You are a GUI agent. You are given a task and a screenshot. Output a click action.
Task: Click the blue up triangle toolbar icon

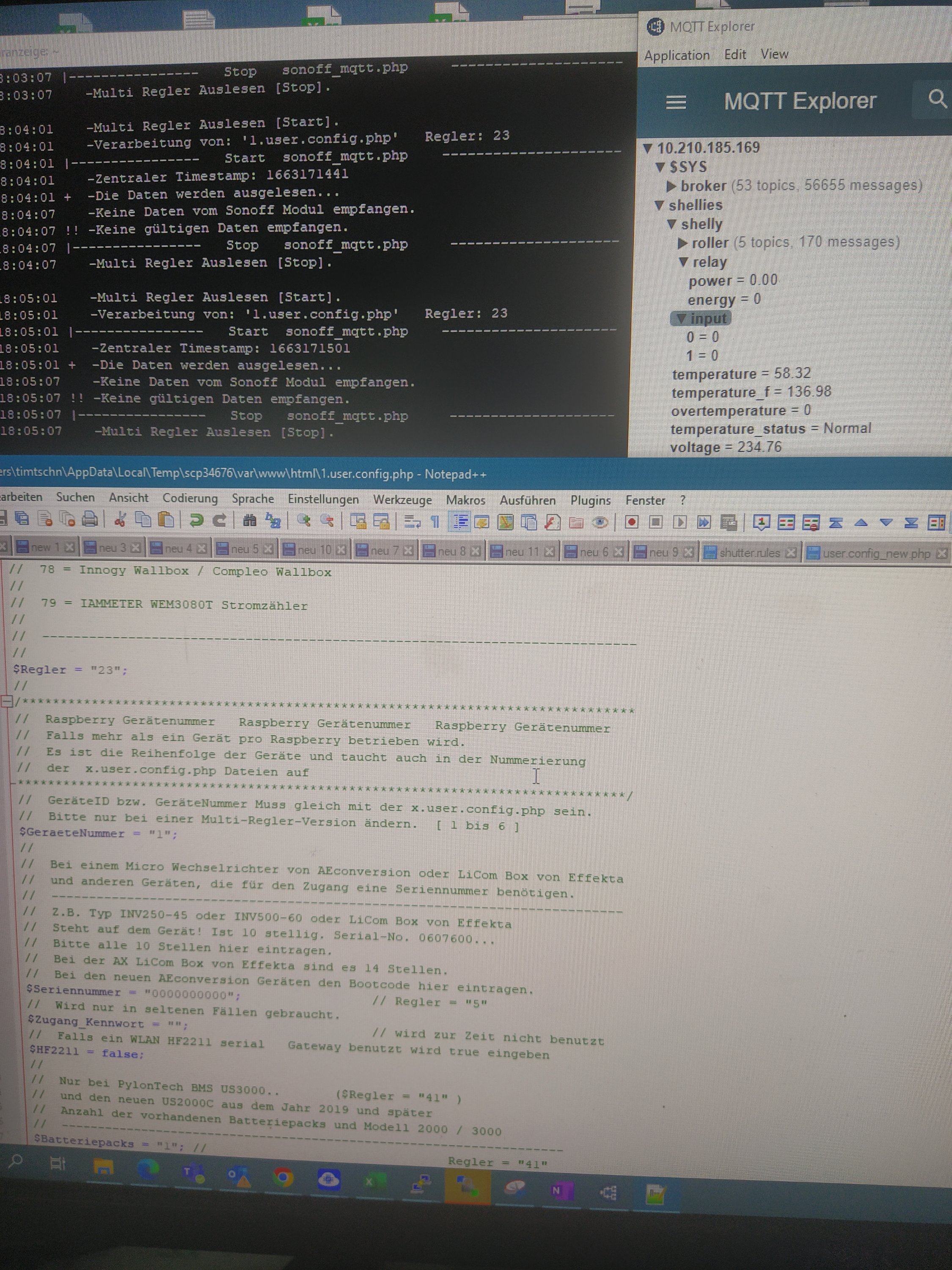pos(861,522)
